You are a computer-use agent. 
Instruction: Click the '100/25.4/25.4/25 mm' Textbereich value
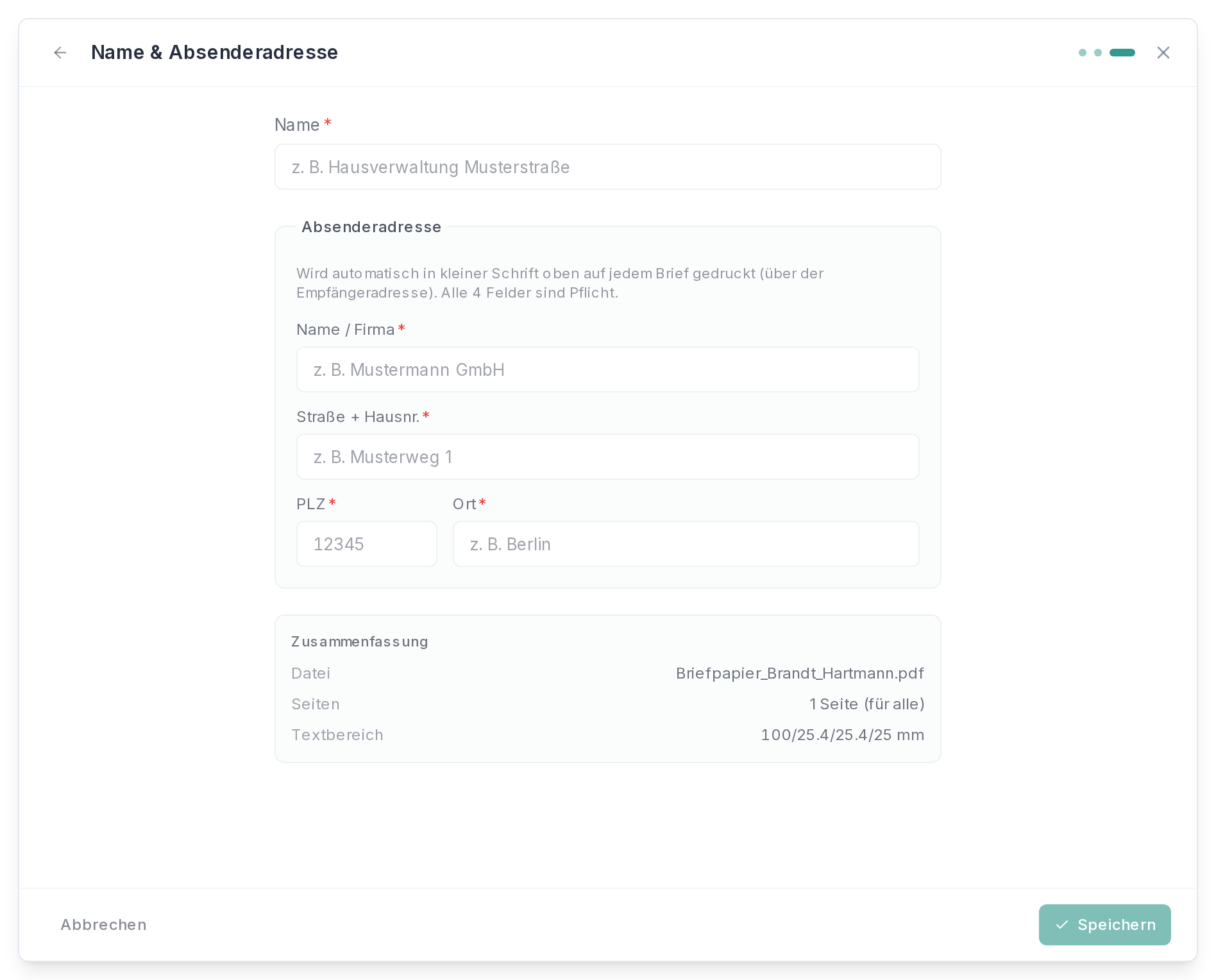[842, 735]
